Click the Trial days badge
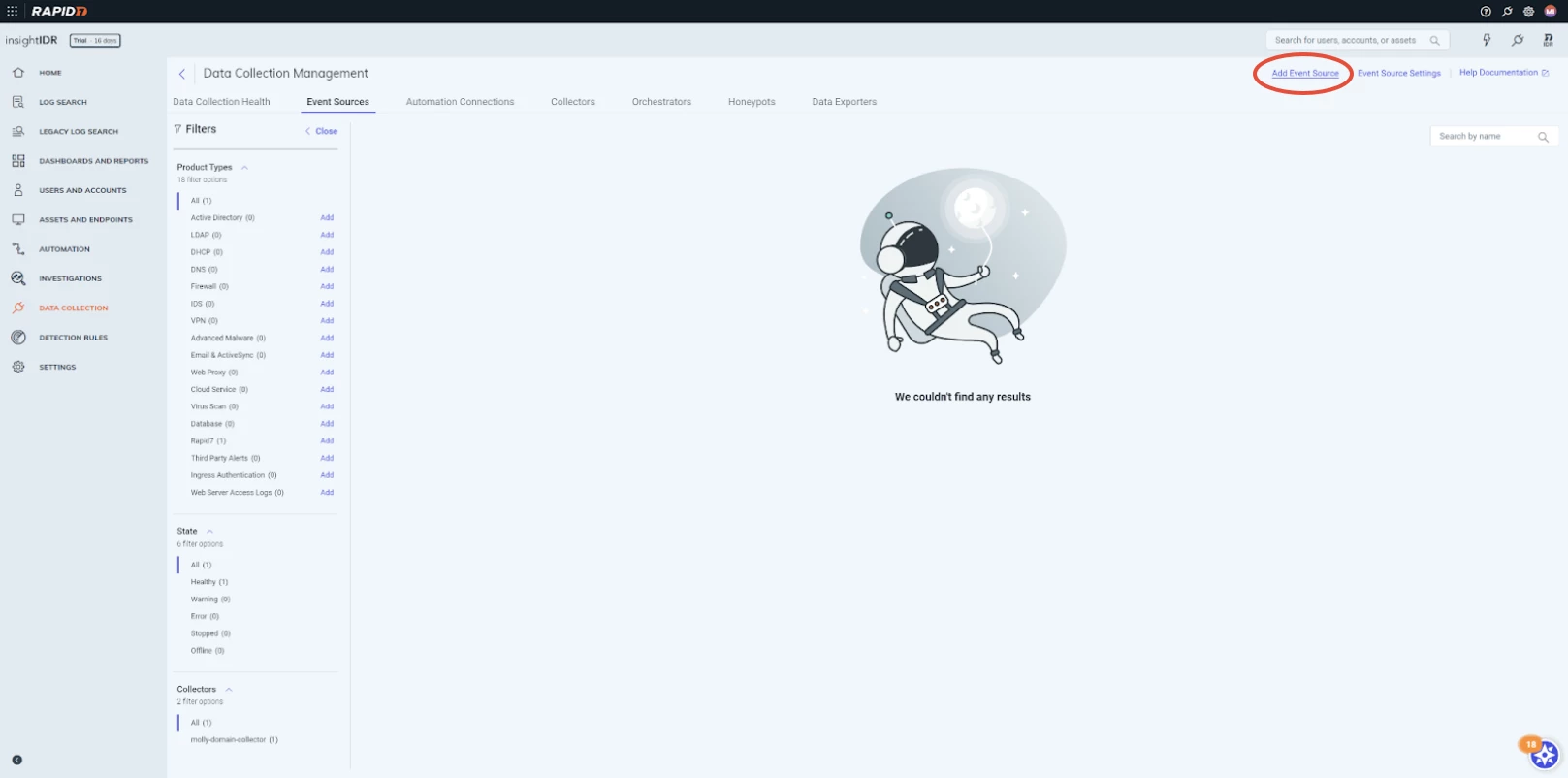 (95, 40)
